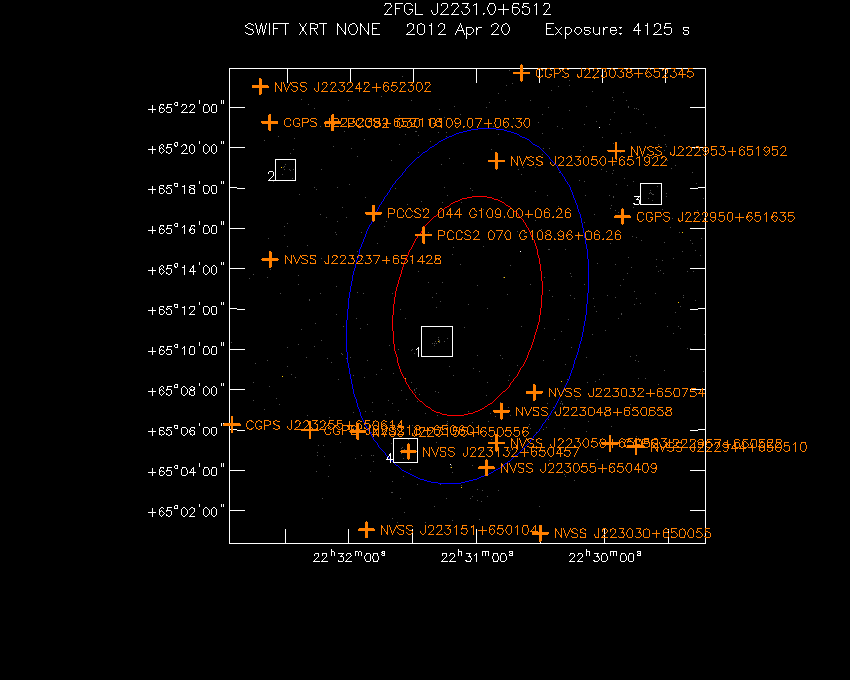Select the declination label +65°10'00"
The height and width of the screenshot is (680, 850).
coord(186,350)
